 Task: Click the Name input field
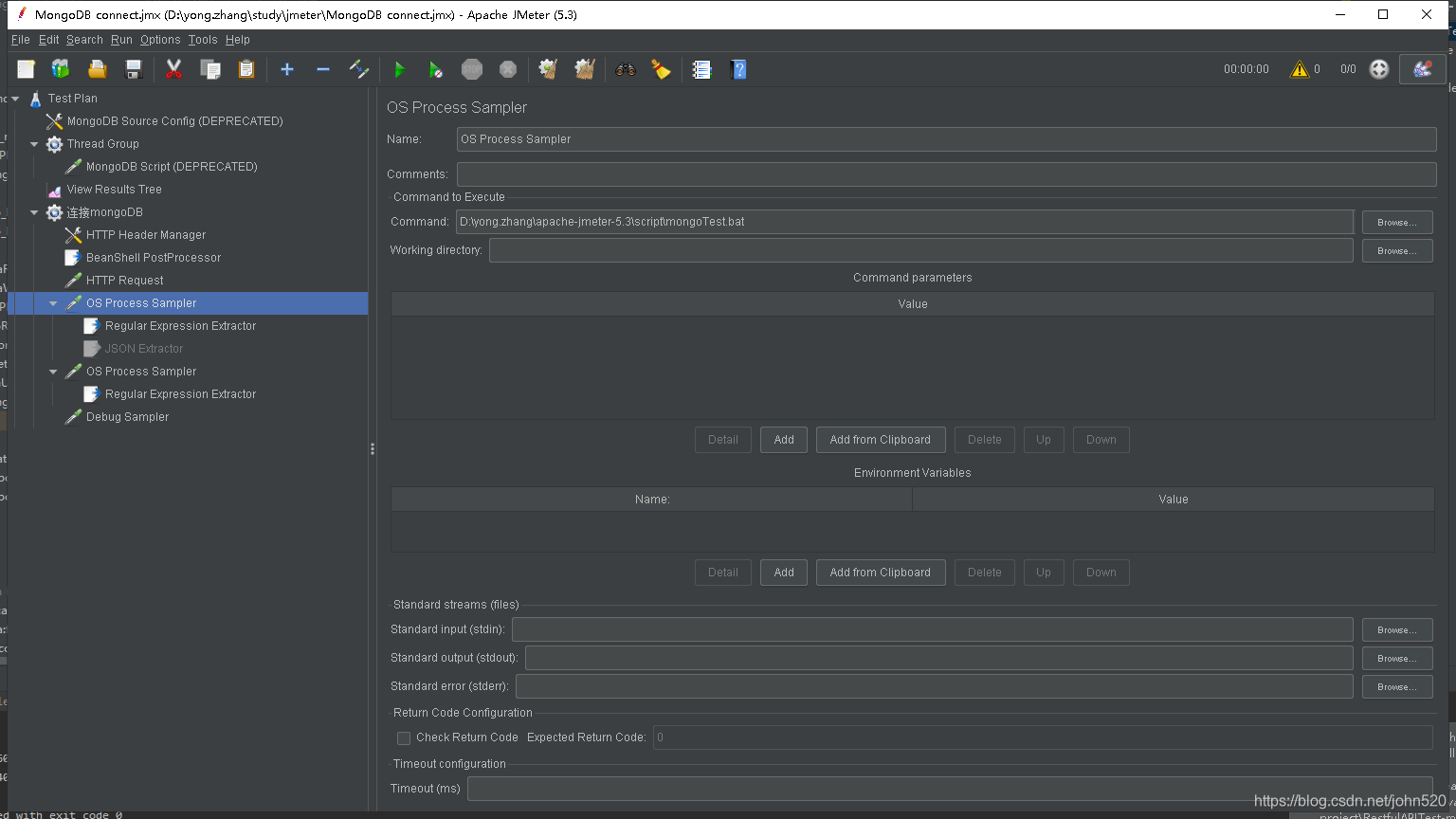[x=946, y=139]
